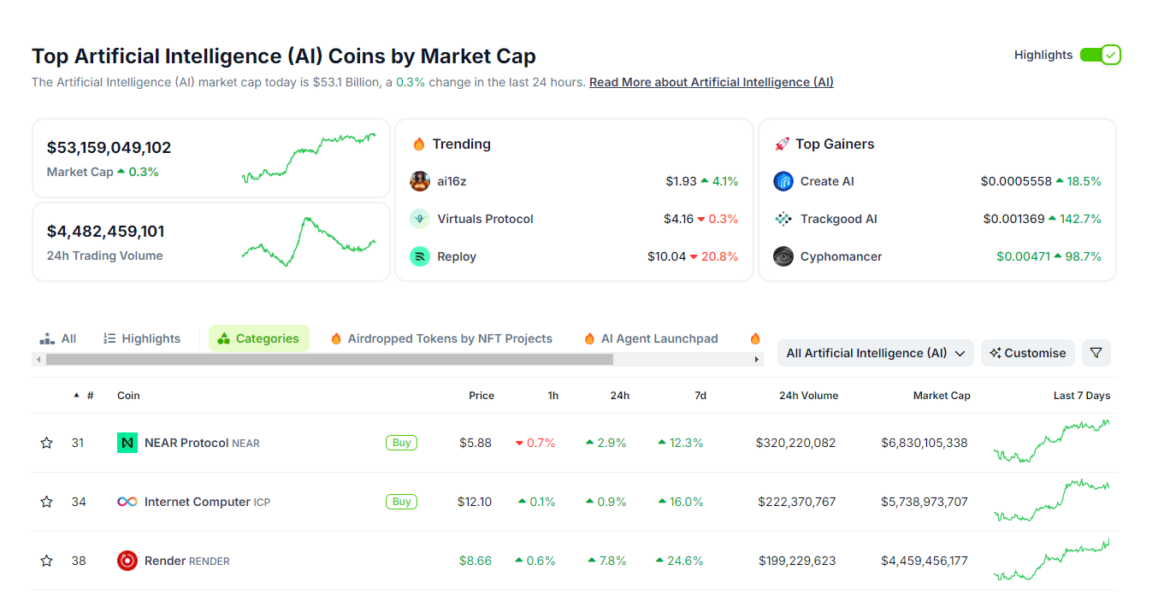
Task: Click the Reploy trending icon
Action: point(420,257)
